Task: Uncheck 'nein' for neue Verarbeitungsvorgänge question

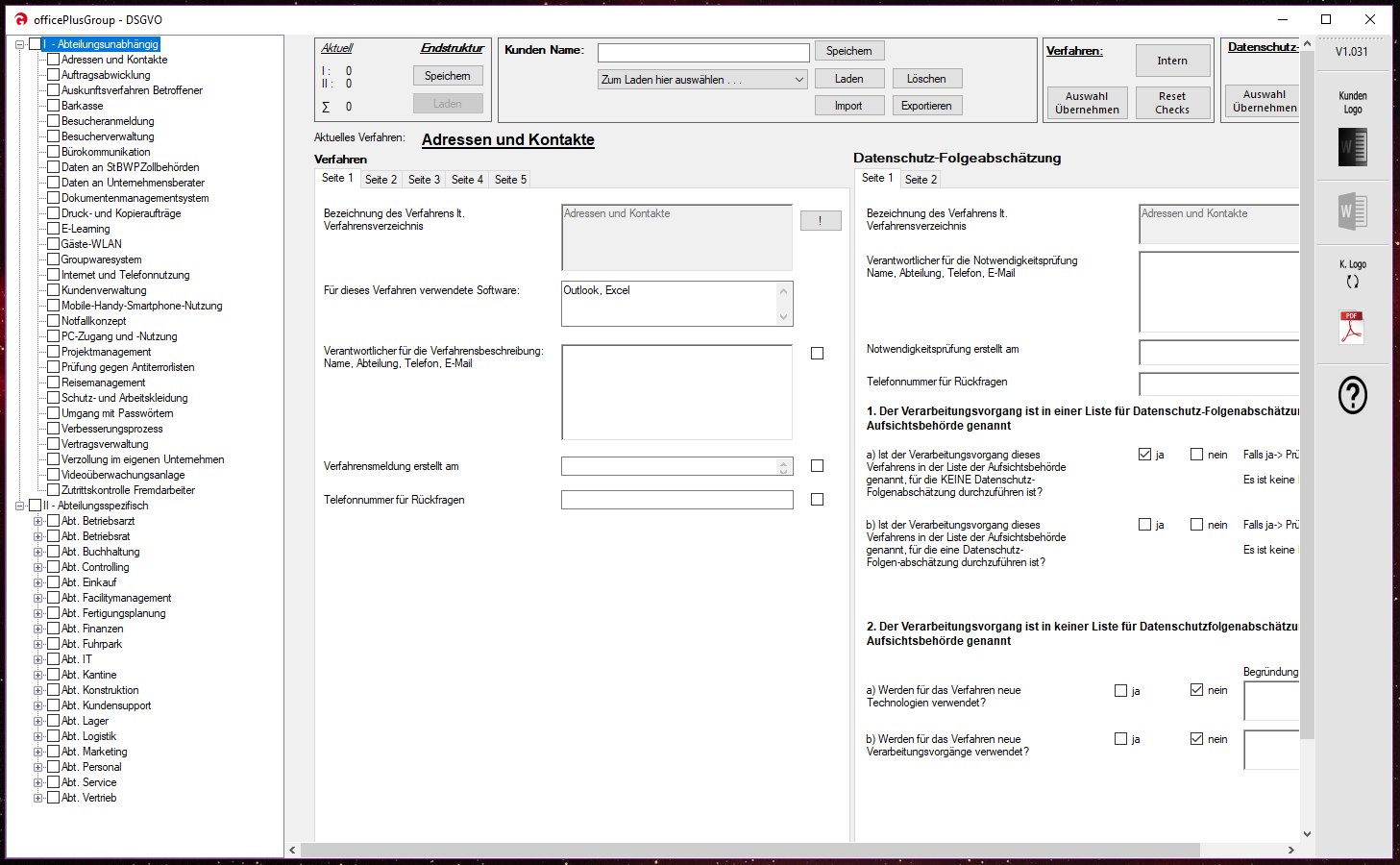Action: click(1196, 739)
